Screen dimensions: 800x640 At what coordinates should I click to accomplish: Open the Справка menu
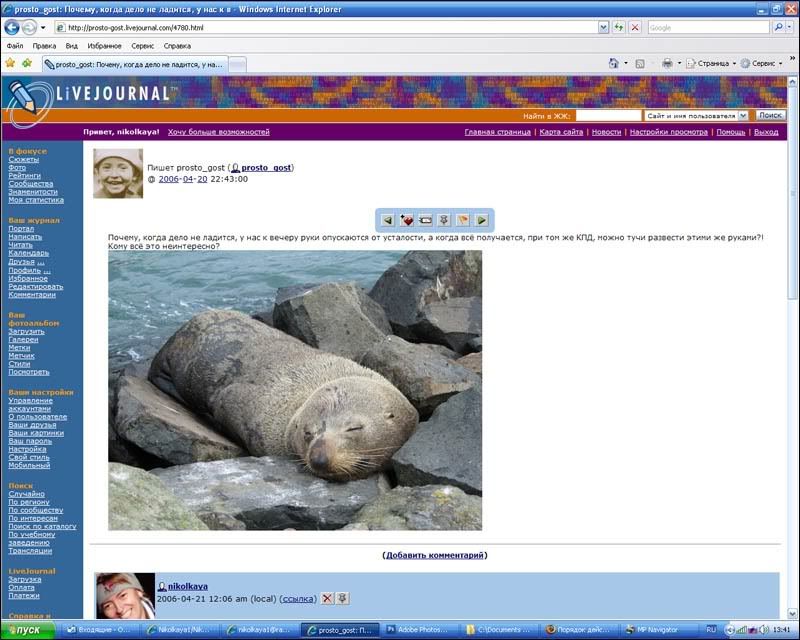point(177,46)
